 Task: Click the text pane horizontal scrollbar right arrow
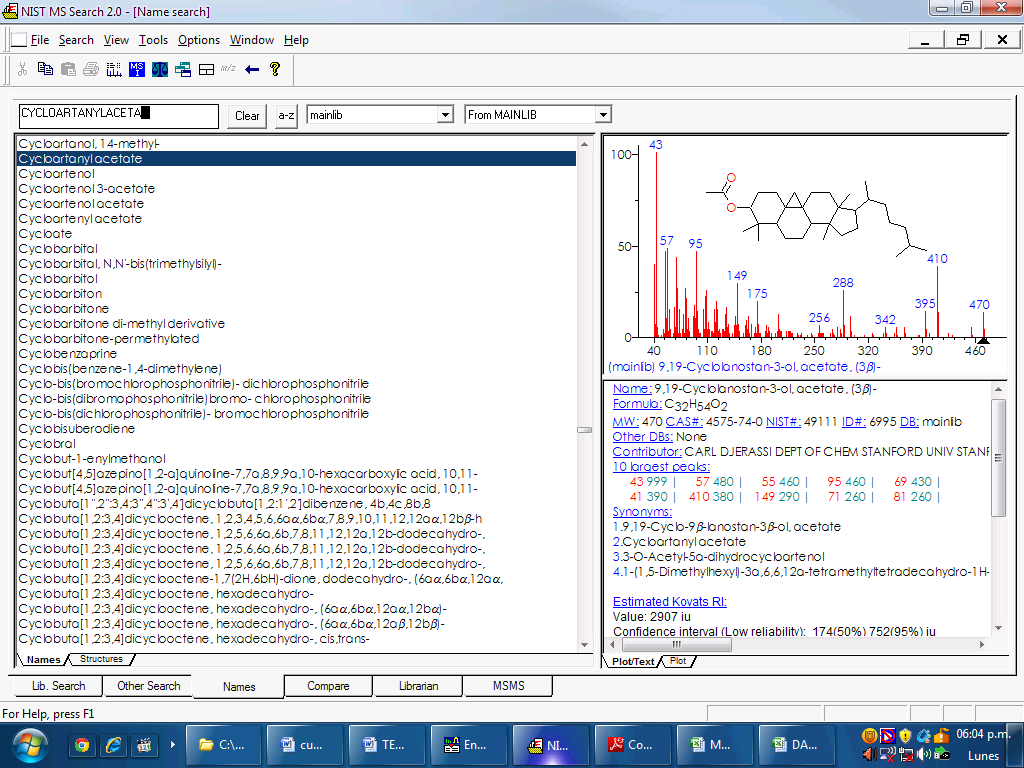982,645
